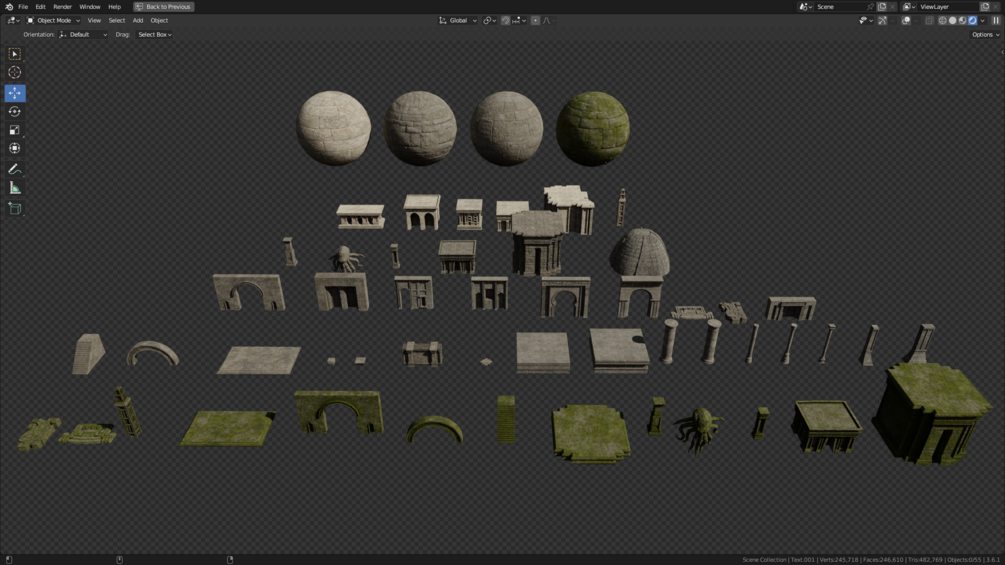Image resolution: width=1005 pixels, height=565 pixels.
Task: Click New Scene icon beside Scene field
Action: pos(882,6)
